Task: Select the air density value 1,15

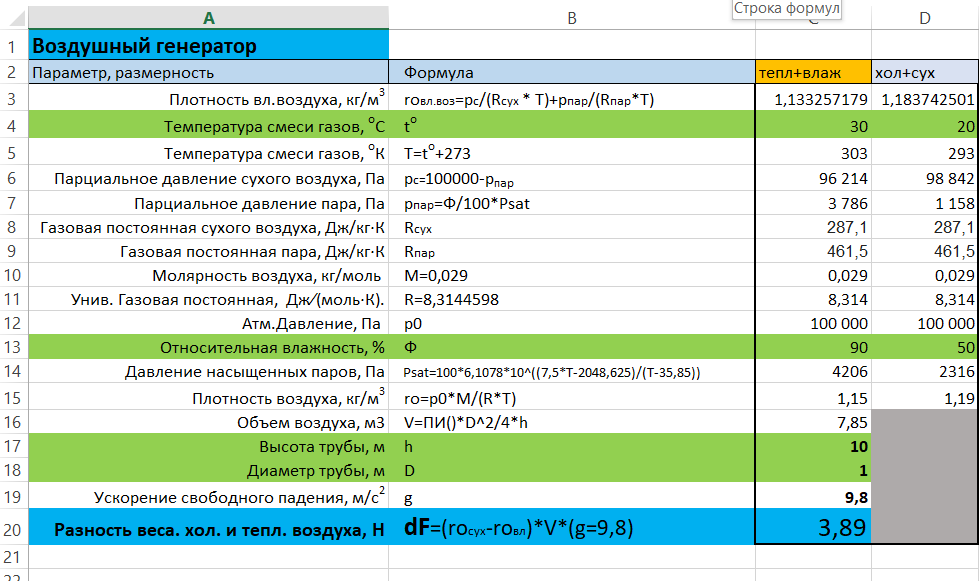Action: pyautogui.click(x=814, y=398)
